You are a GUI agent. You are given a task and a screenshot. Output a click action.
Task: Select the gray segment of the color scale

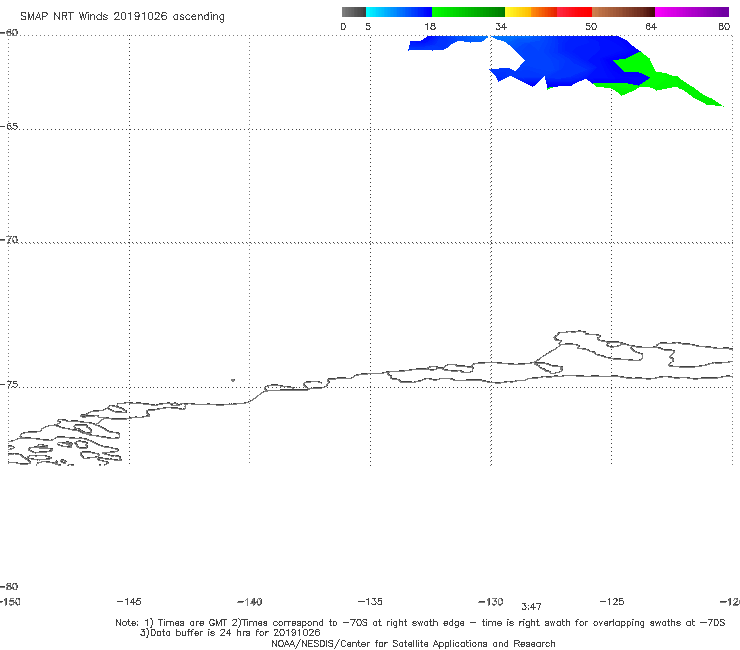coord(353,12)
